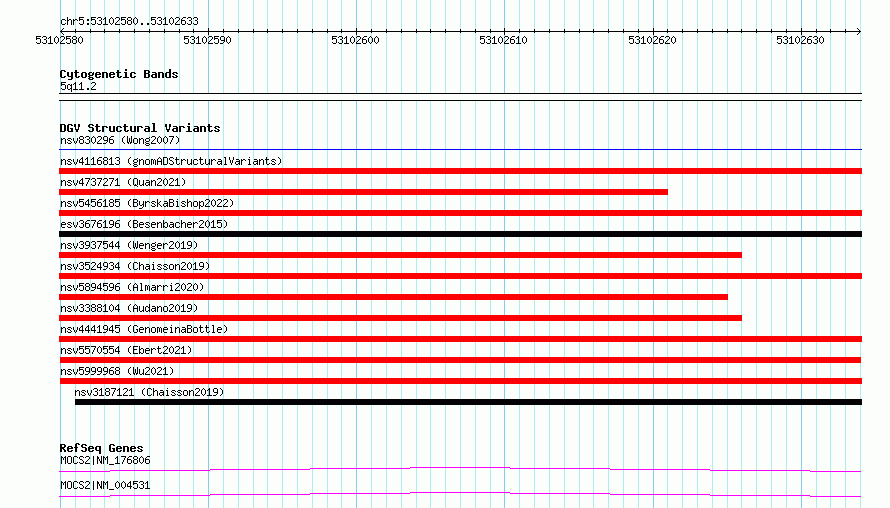Click the red bar for nsv5999968
This screenshot has height=508, width=890.
pyautogui.click(x=460, y=381)
